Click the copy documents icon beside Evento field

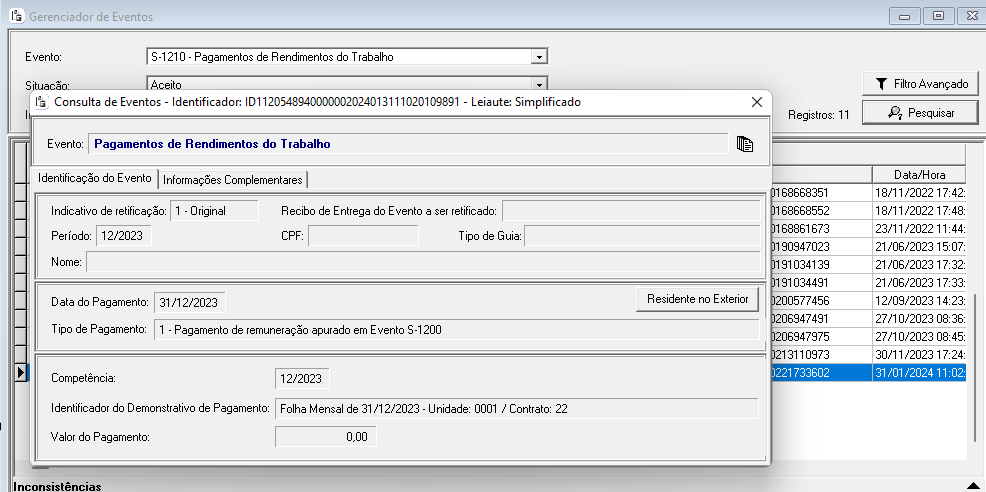pyautogui.click(x=744, y=144)
